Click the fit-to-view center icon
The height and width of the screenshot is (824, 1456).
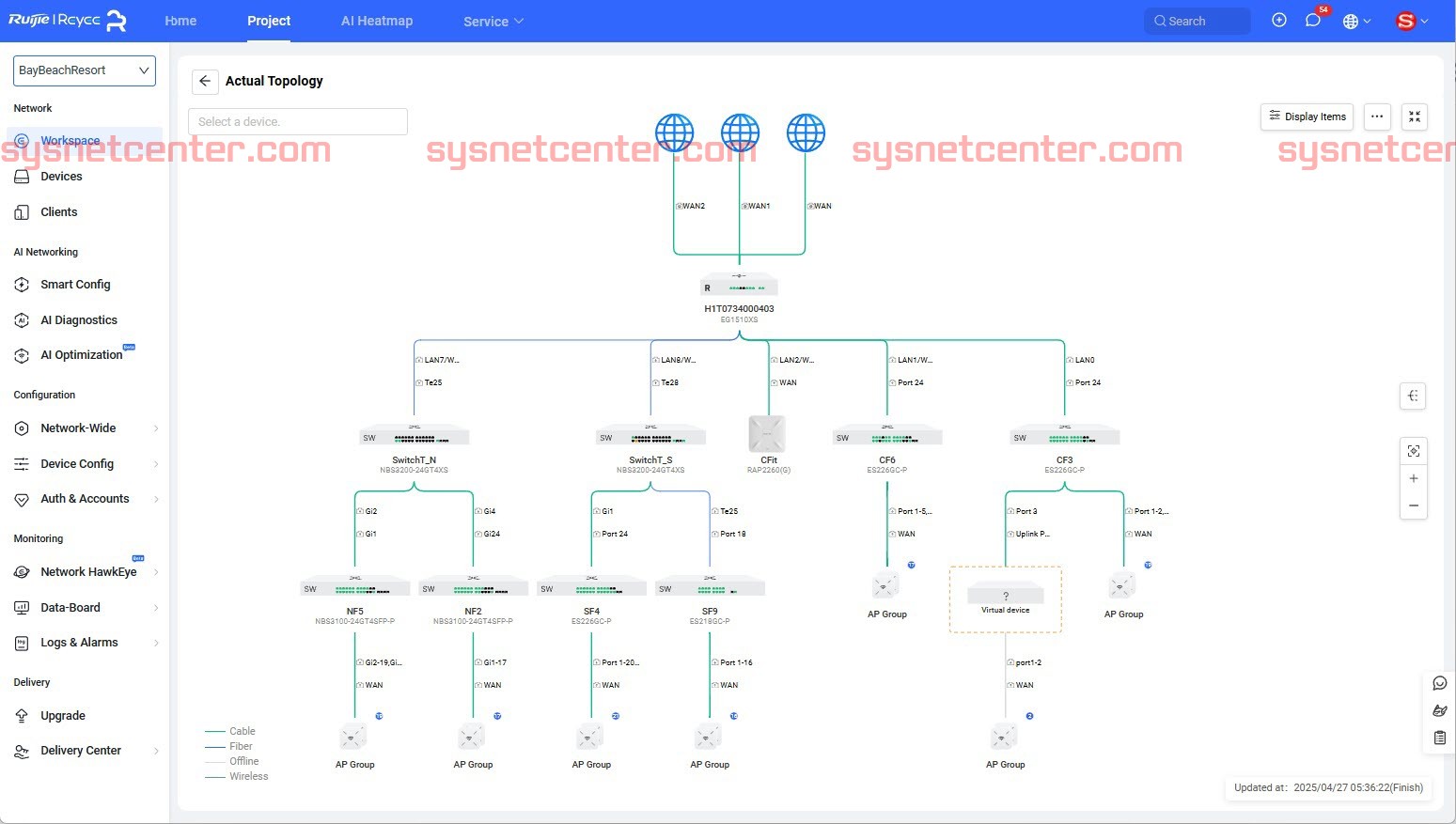pyautogui.click(x=1413, y=451)
